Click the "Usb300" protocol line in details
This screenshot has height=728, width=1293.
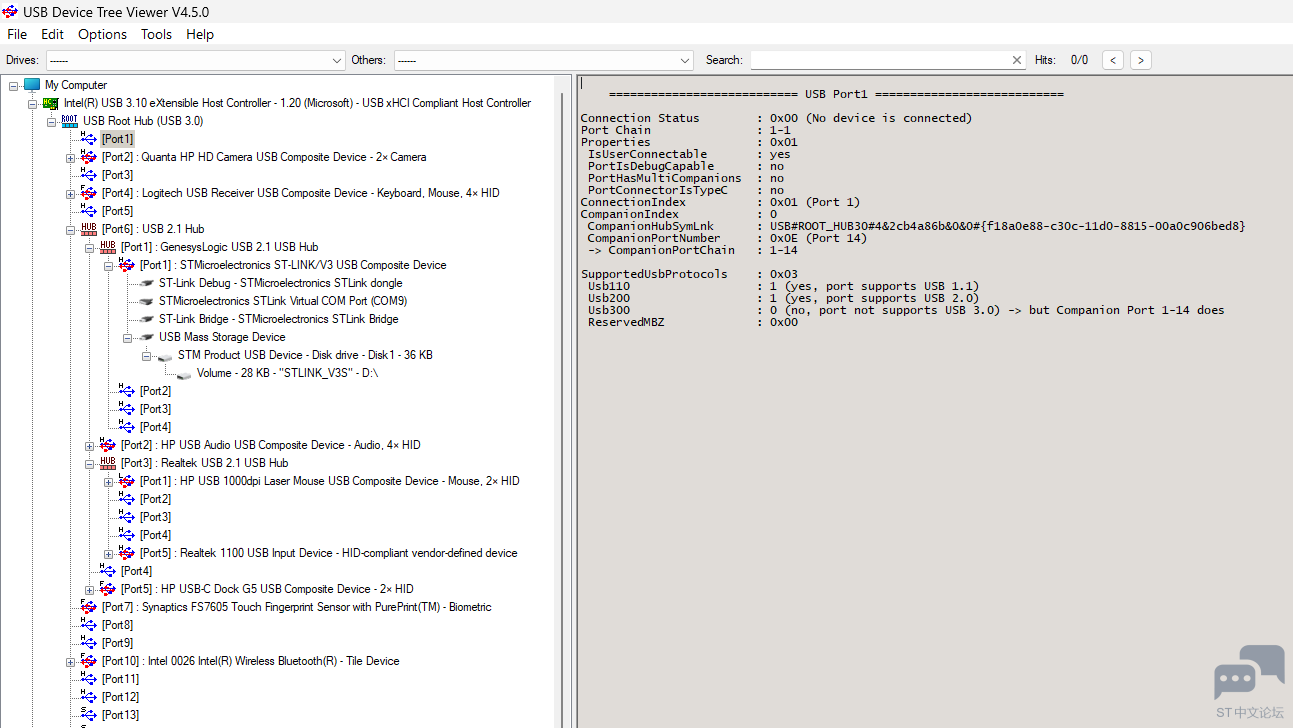pos(906,310)
